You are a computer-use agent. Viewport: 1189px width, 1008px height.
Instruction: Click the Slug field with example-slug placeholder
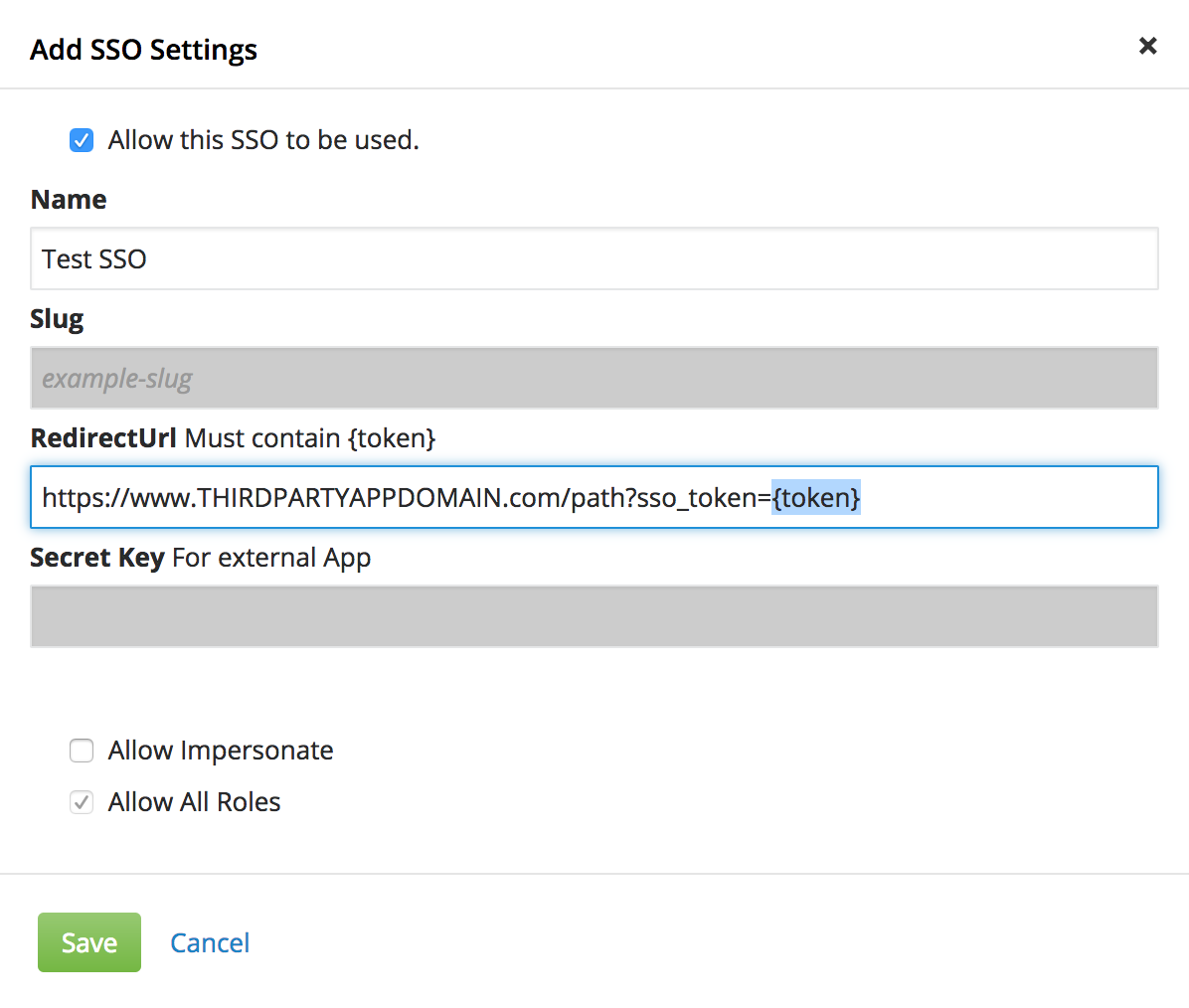pyautogui.click(x=594, y=378)
